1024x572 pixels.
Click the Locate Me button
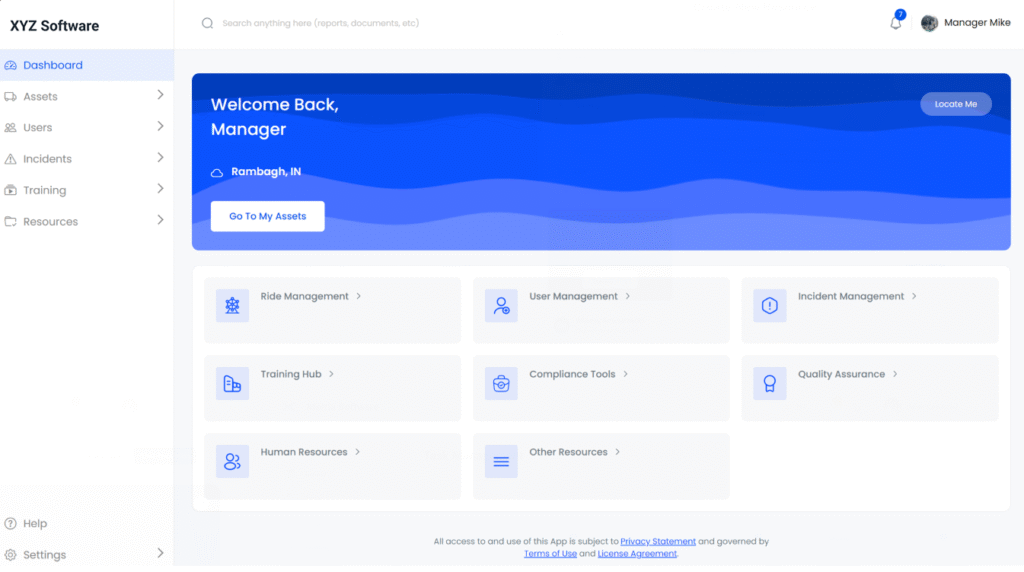(955, 104)
